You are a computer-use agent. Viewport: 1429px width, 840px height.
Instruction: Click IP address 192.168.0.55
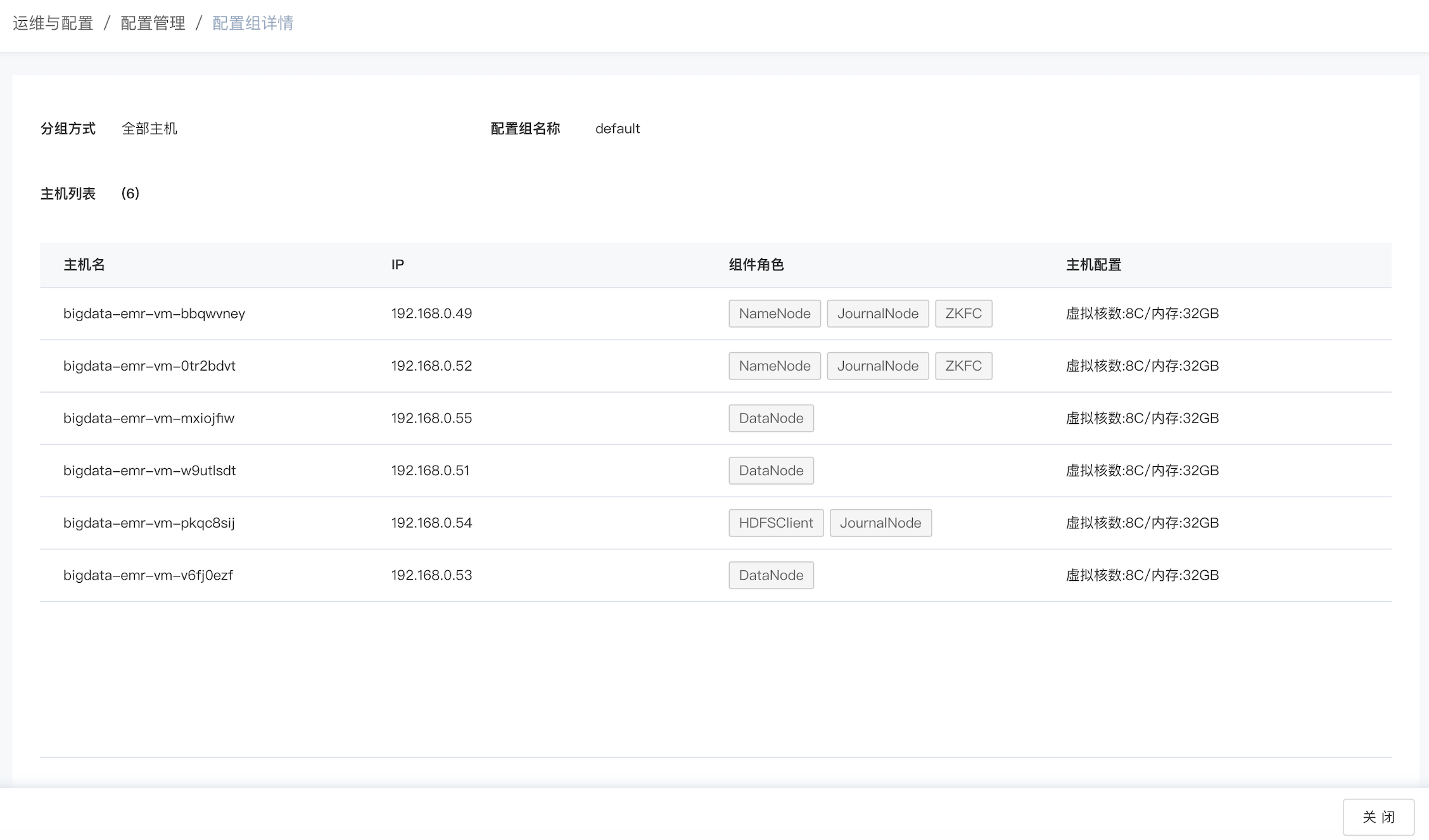click(431, 418)
